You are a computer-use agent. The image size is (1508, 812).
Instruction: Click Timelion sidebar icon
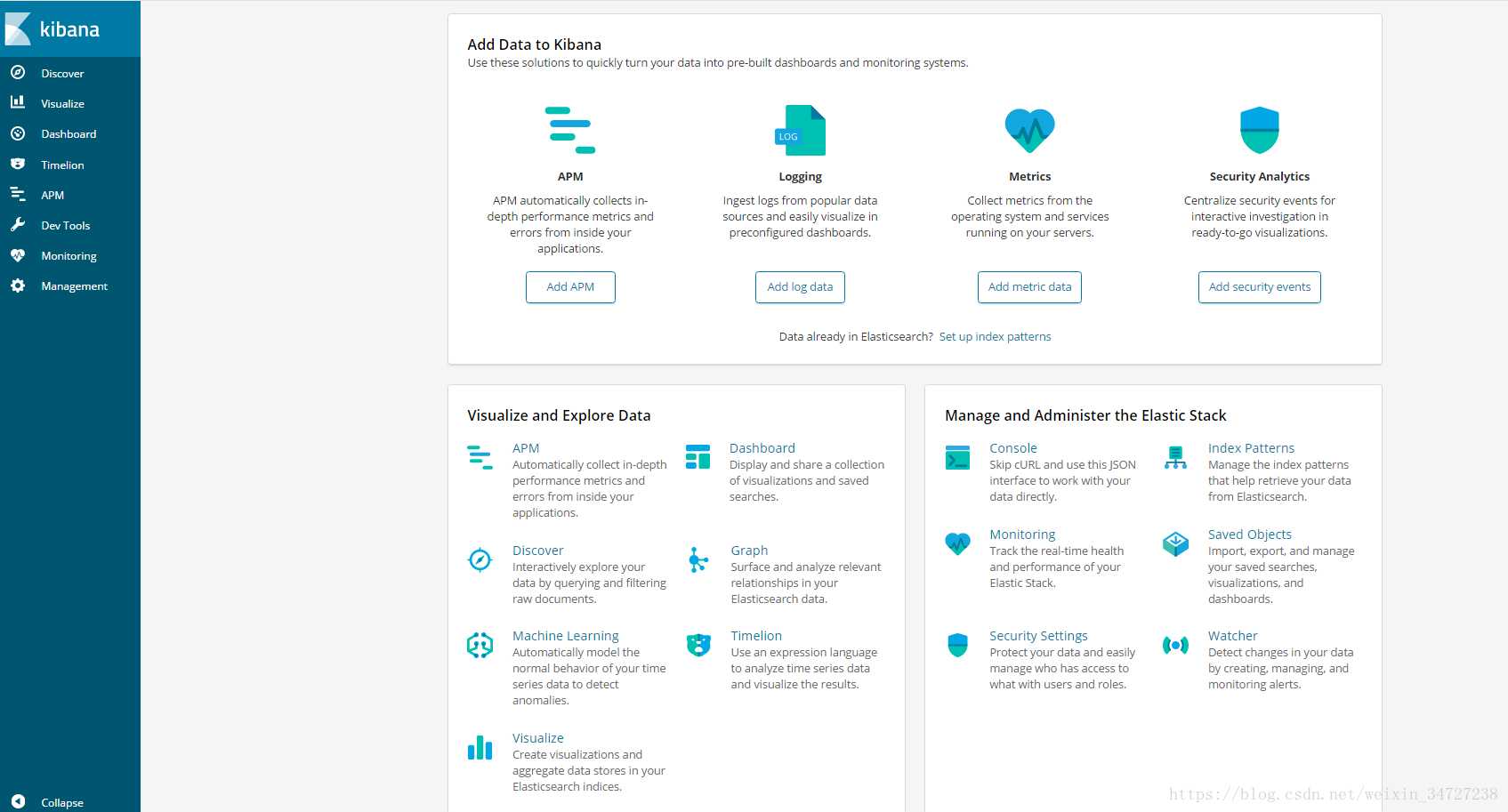pos(18,165)
